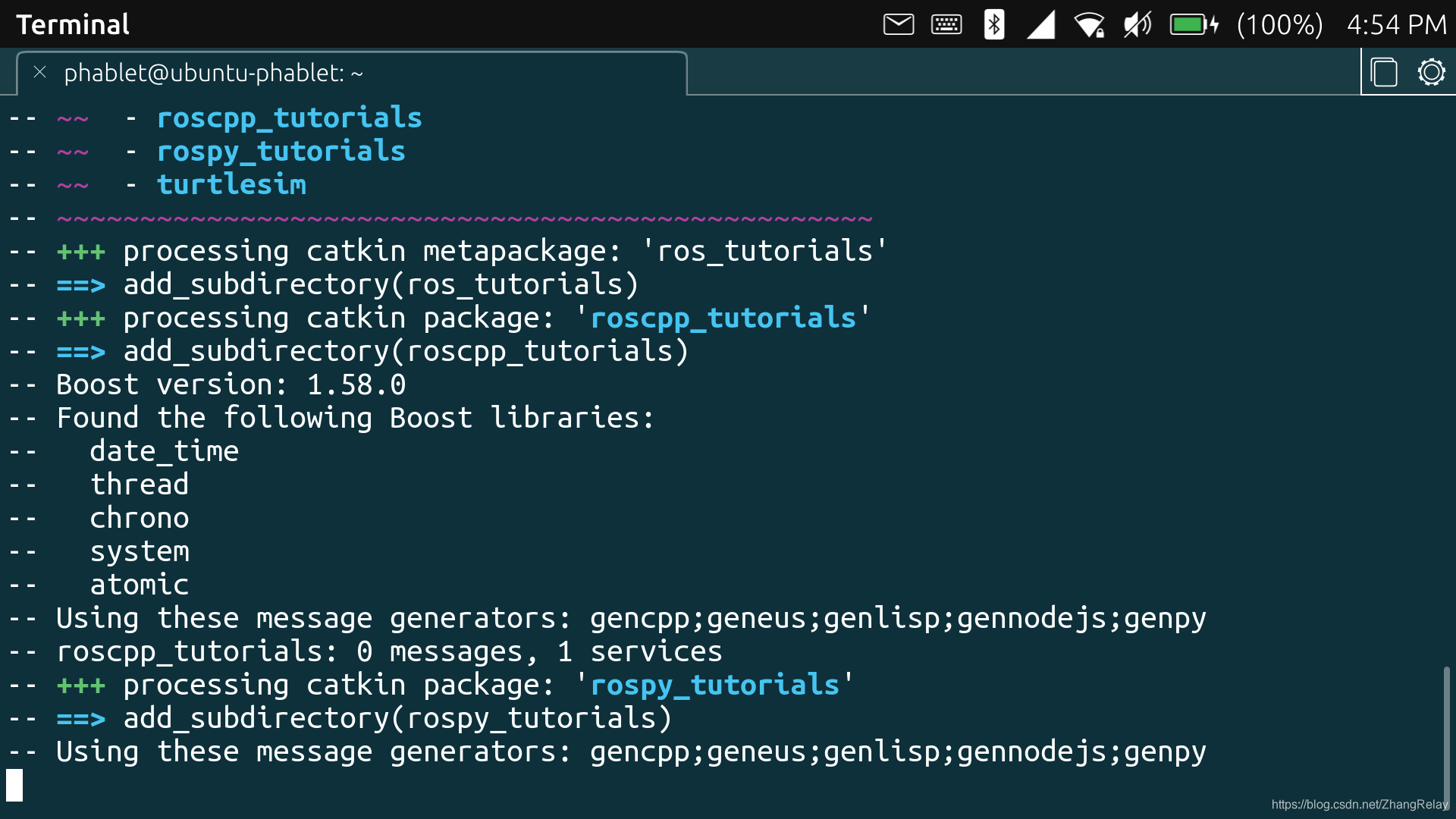Click the terminal cursor block at bottom

14,785
